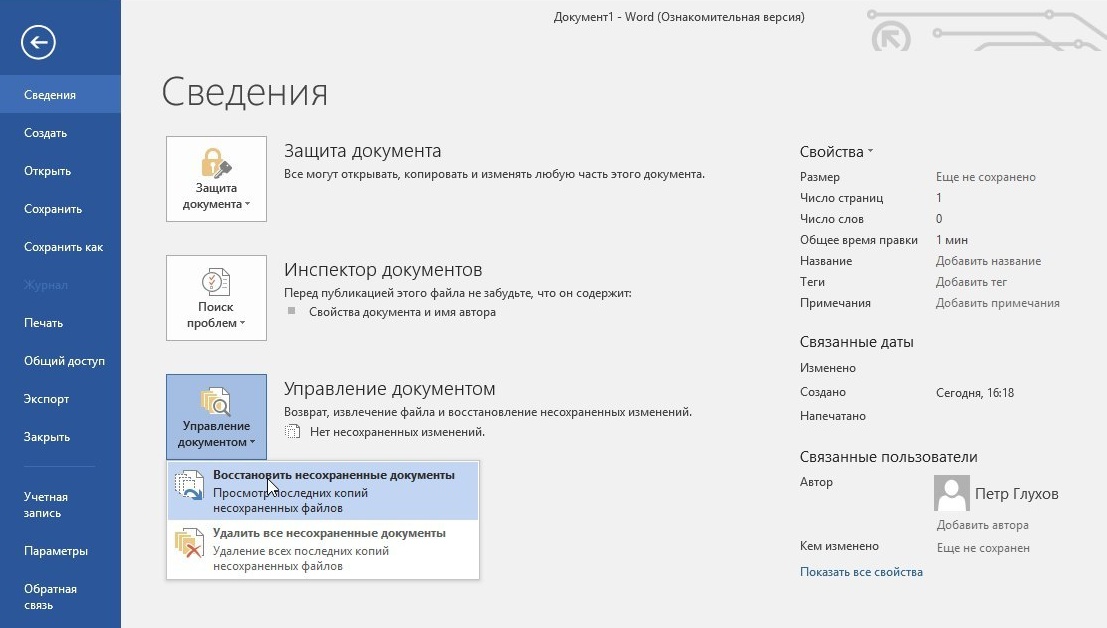The width and height of the screenshot is (1107, 628).
Task: Select Открыть in the sidebar
Action: click(61, 171)
